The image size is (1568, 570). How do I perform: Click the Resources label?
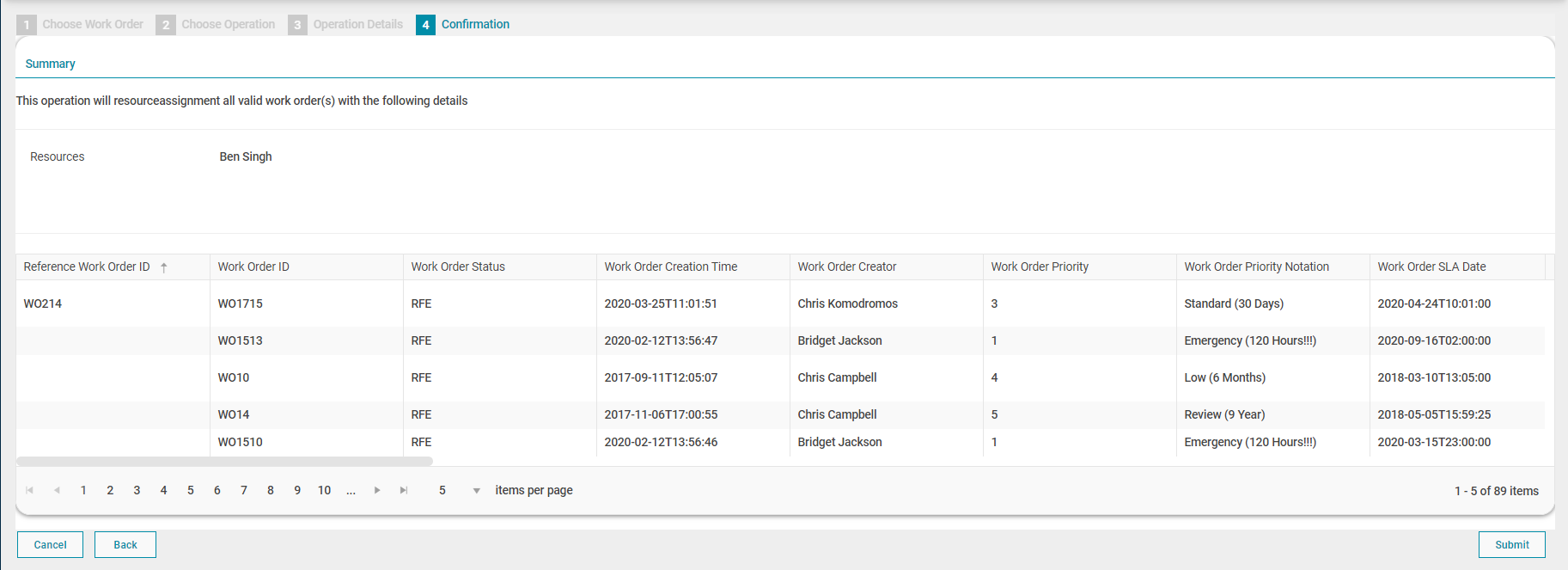coord(58,156)
